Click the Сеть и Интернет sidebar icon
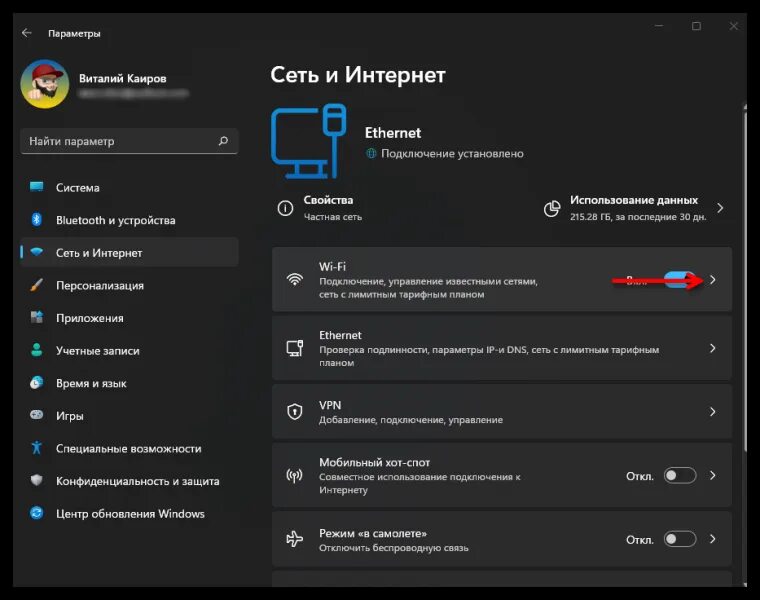This screenshot has height=600, width=760. coord(36,252)
